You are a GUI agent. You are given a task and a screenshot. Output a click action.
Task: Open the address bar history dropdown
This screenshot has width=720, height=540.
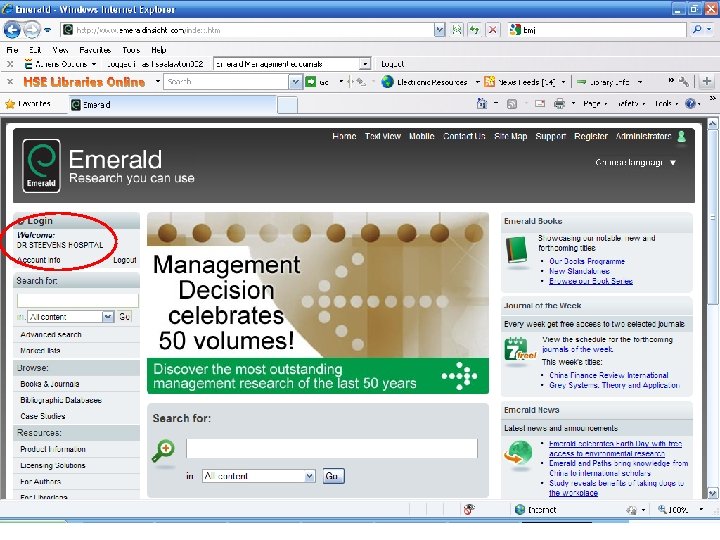(x=439, y=30)
